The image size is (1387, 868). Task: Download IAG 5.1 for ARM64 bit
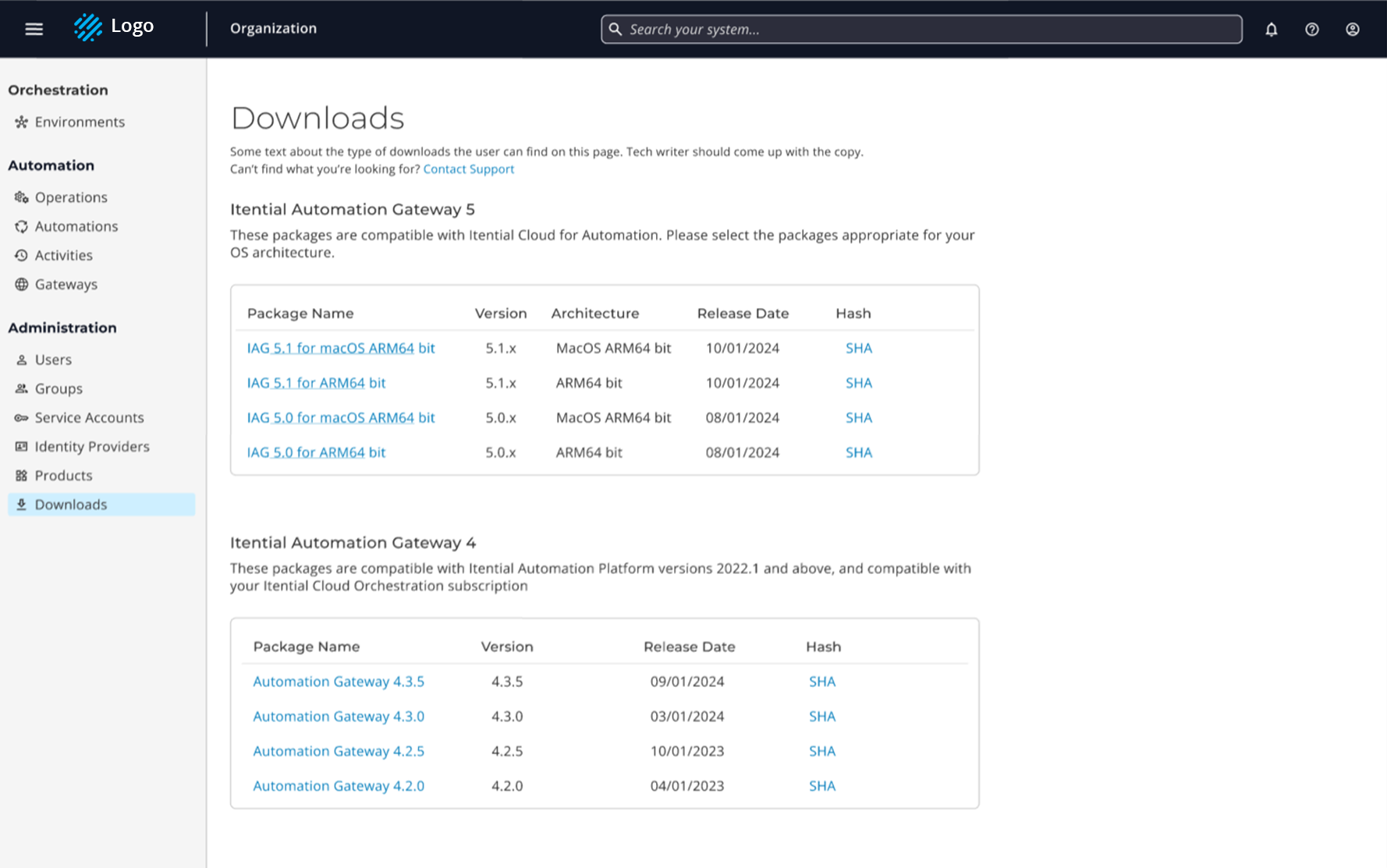pyautogui.click(x=316, y=383)
